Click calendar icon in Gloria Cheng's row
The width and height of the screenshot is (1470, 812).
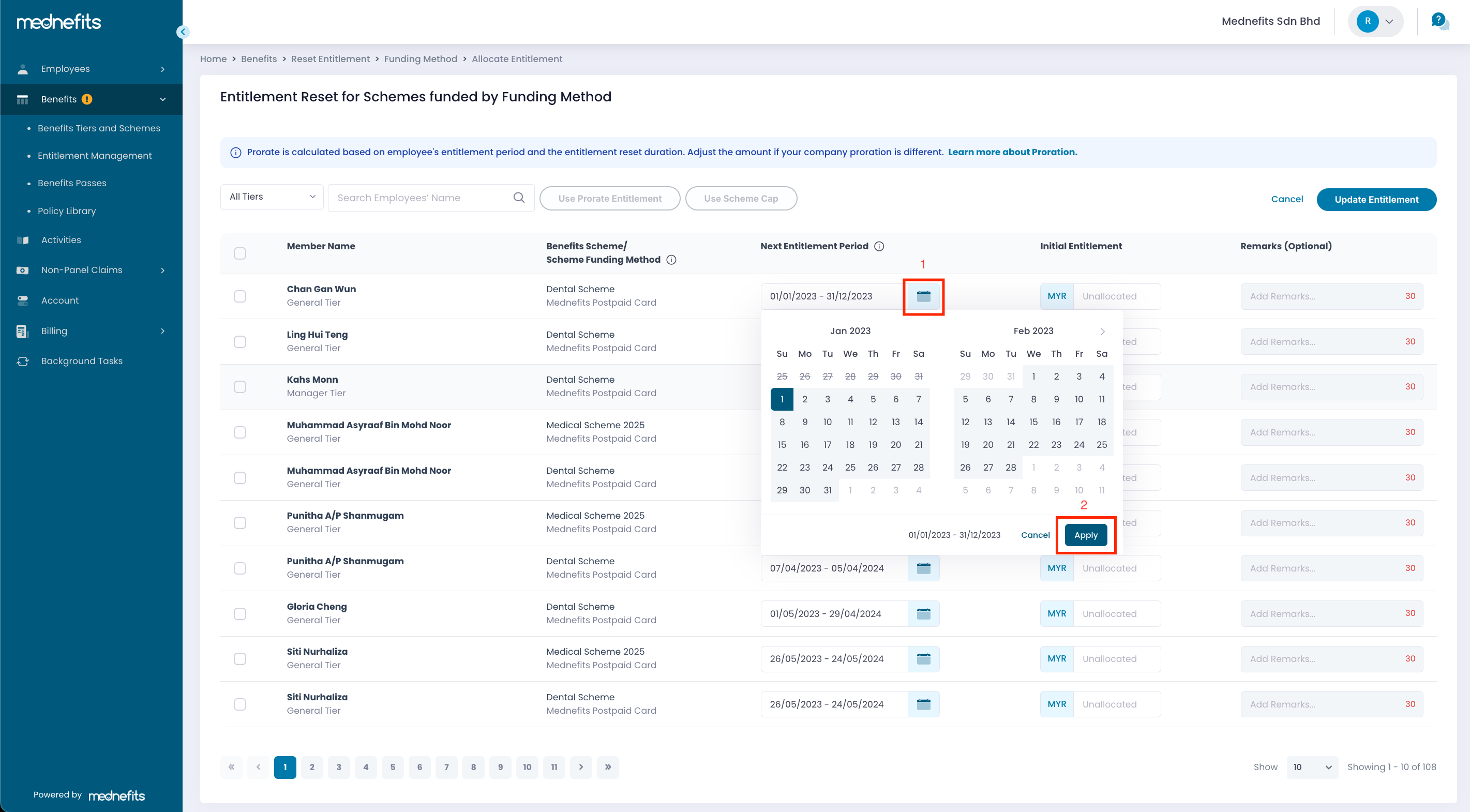click(x=923, y=613)
